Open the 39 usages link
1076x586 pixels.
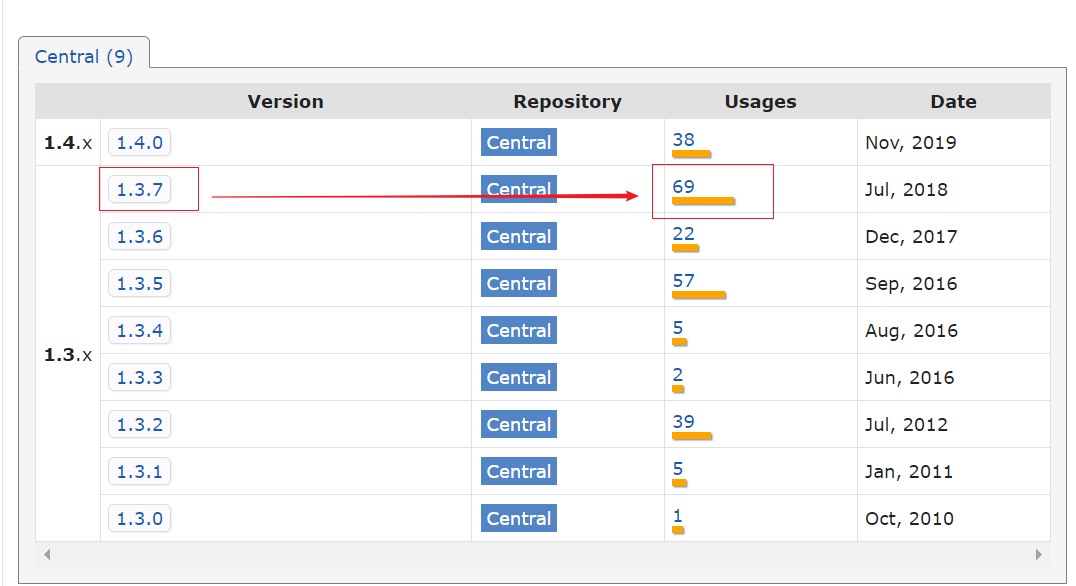point(683,421)
